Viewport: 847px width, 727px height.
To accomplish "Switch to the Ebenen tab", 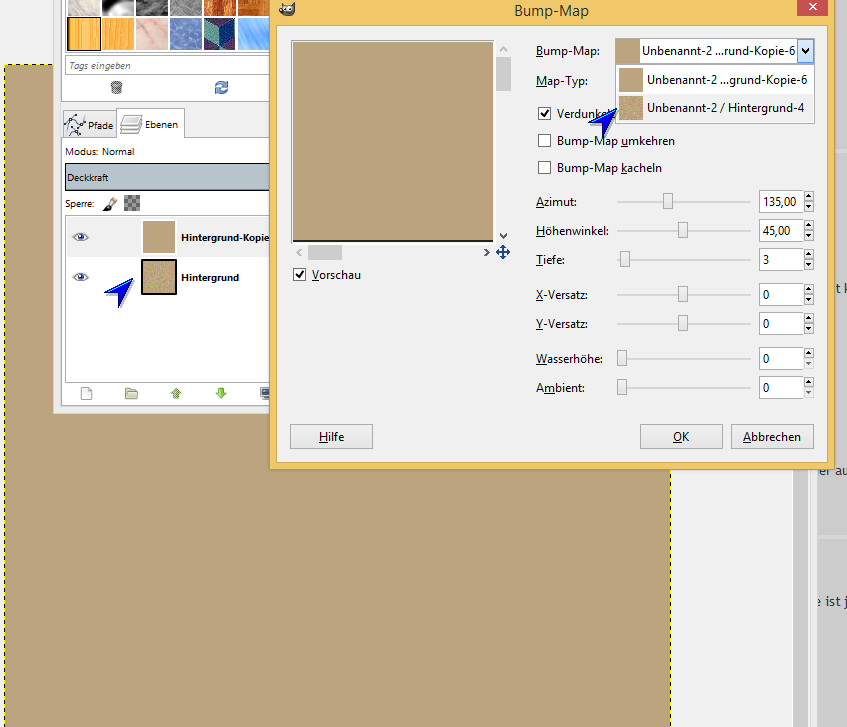I will tap(150, 124).
